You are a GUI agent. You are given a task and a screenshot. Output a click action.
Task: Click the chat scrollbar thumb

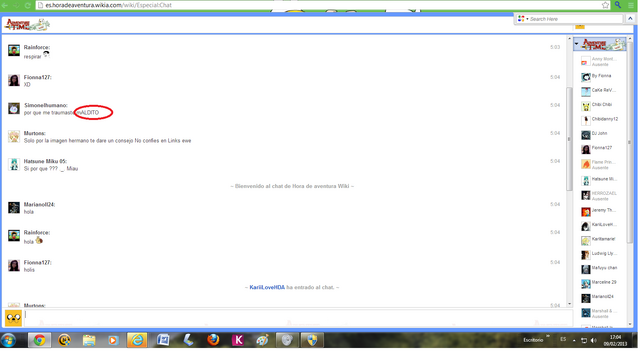point(569,139)
